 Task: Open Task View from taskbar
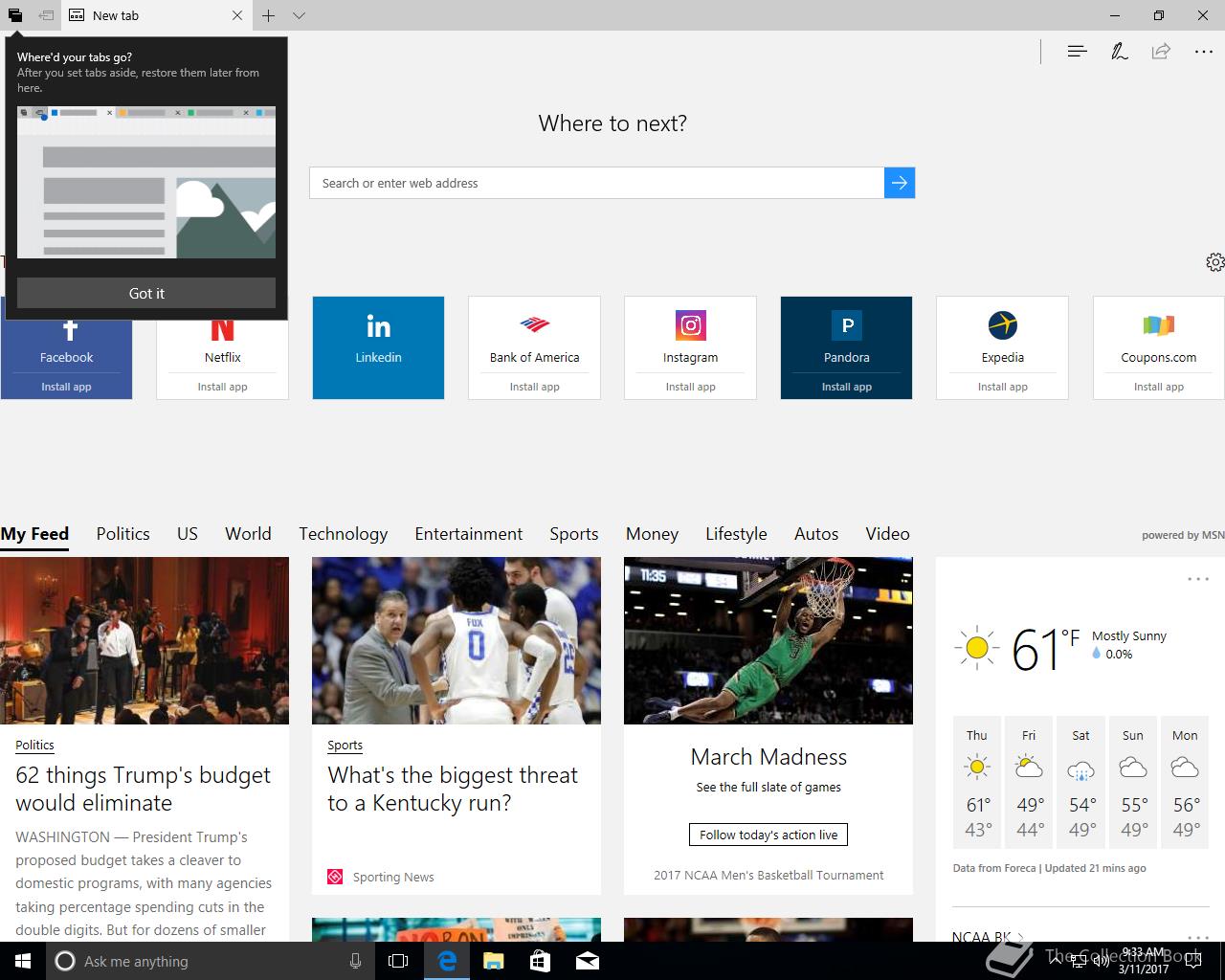pyautogui.click(x=398, y=961)
